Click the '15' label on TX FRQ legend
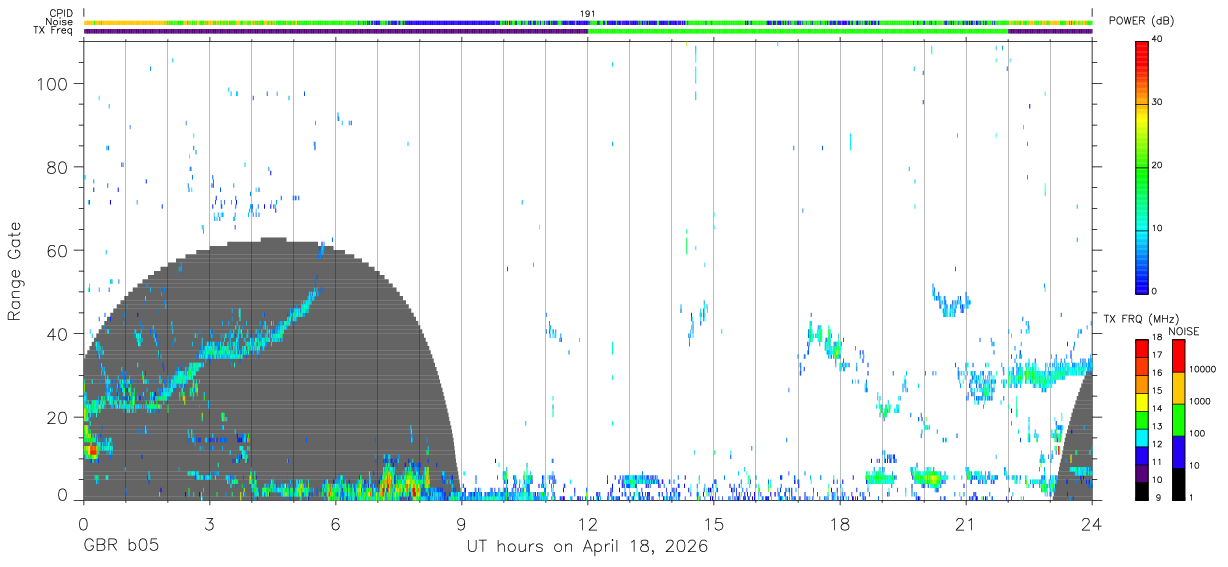Screen dimensions: 1228x567 1156,391
